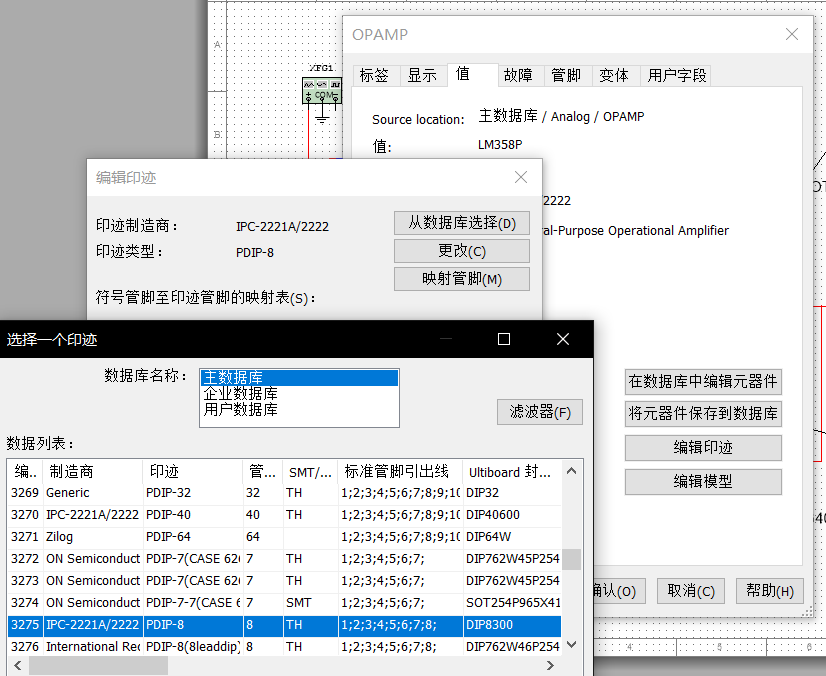826x676 pixels.
Task: Select row 3274 SMT footprint SOT254P965X41
Action: point(284,603)
